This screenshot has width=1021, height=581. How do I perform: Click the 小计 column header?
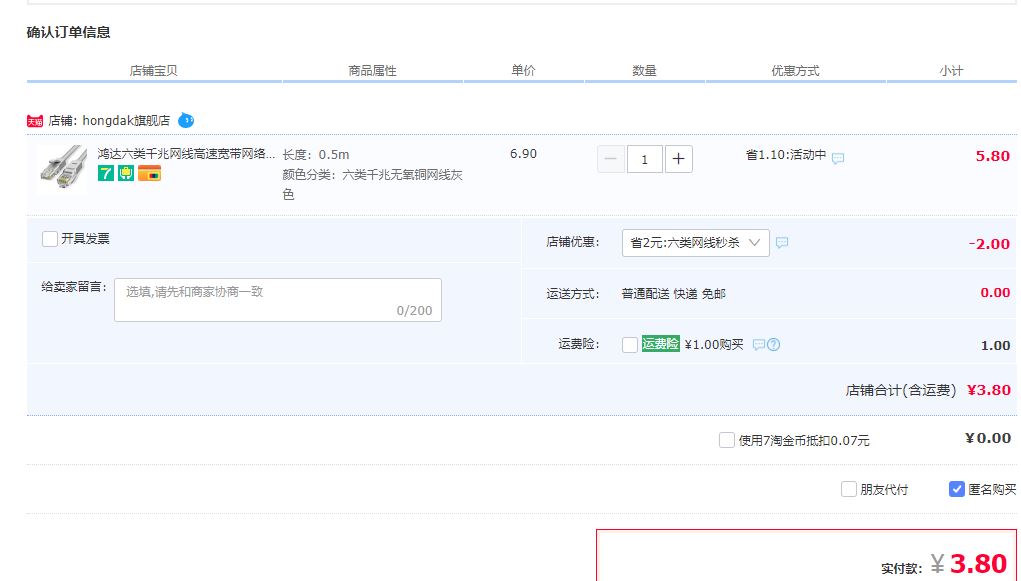pyautogui.click(x=951, y=70)
